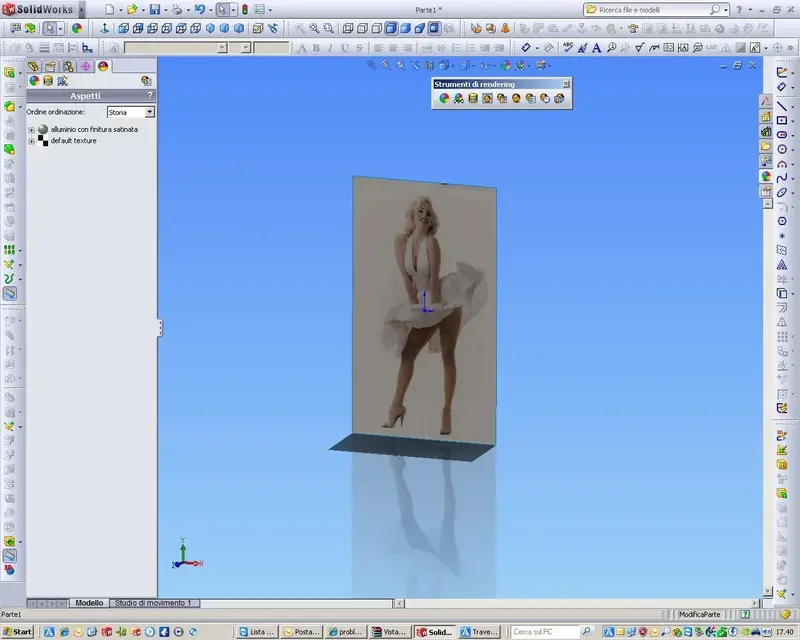The height and width of the screenshot is (640, 800).
Task: Click the last icon in Strumenti di rendering
Action: 559,98
